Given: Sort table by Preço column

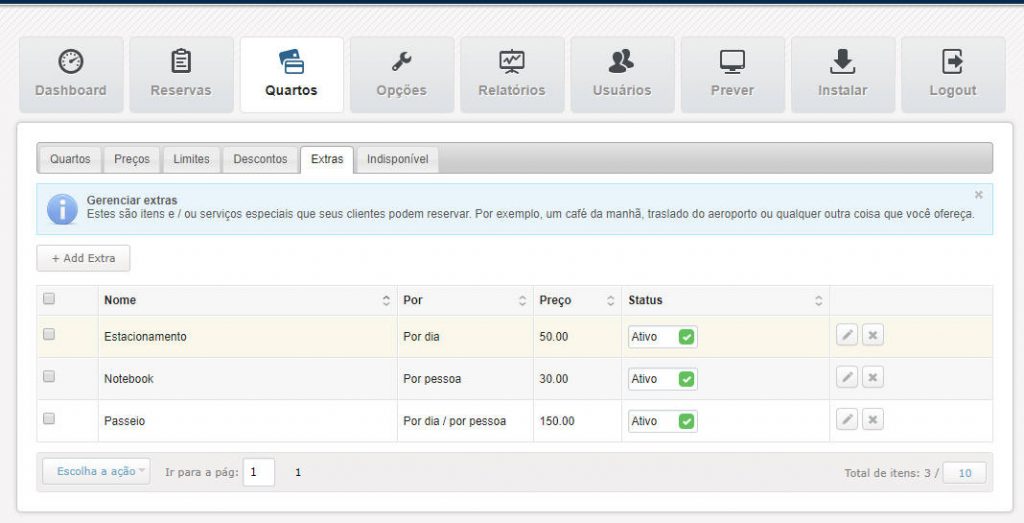Looking at the screenshot, I should 576,300.
